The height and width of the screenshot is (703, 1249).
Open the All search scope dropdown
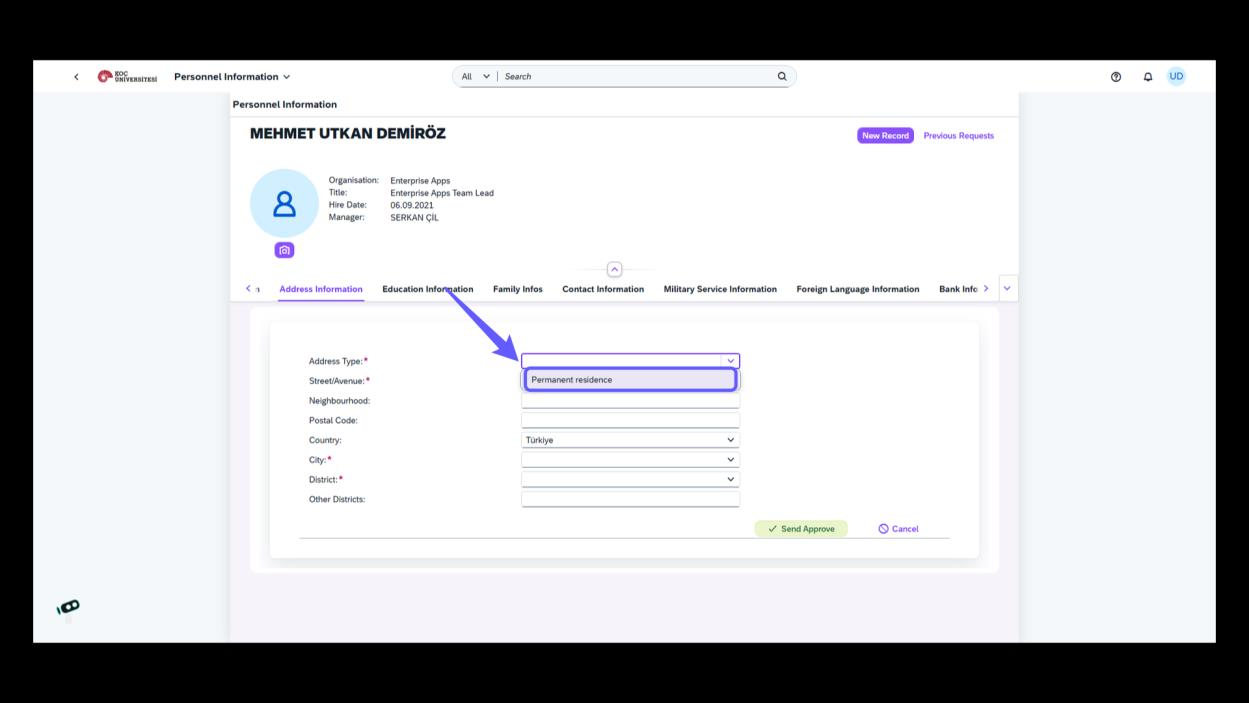475,77
